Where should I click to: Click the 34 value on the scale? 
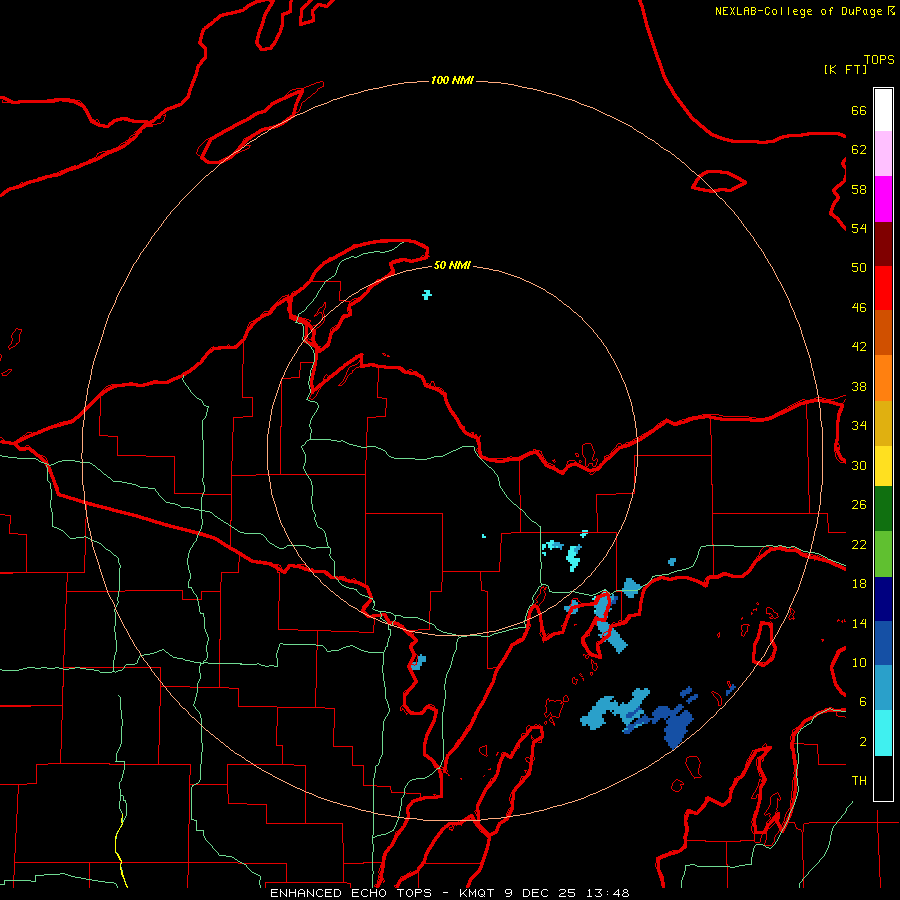pyautogui.click(x=859, y=425)
